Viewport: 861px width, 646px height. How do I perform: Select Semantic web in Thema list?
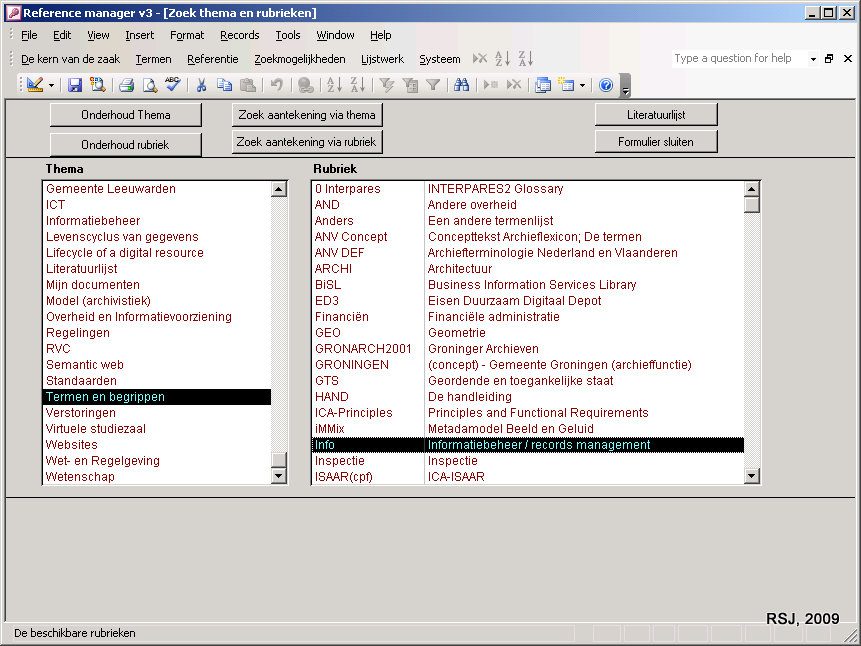coord(85,365)
